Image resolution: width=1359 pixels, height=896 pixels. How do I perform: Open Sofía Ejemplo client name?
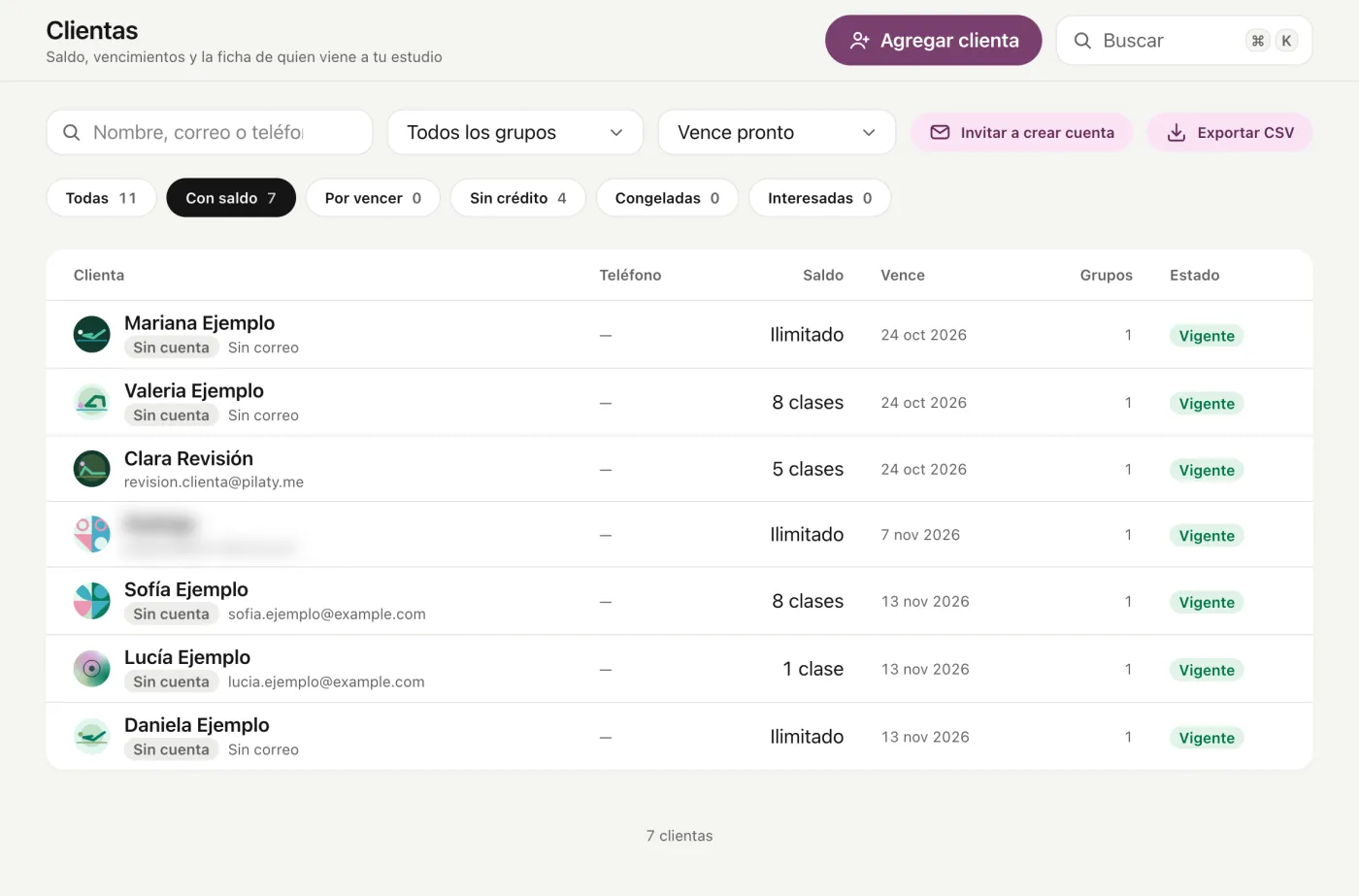[x=186, y=589]
